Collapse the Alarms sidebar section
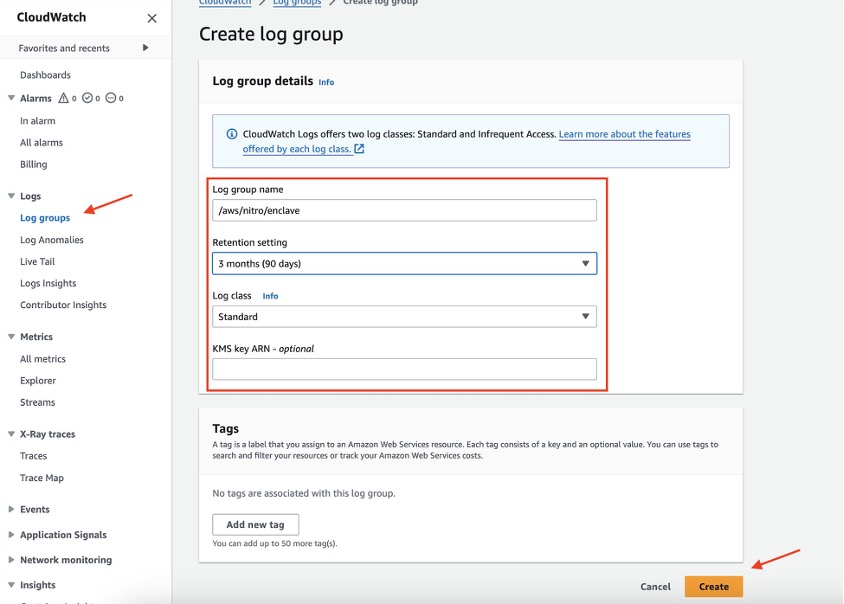The image size is (844, 604). click(12, 97)
